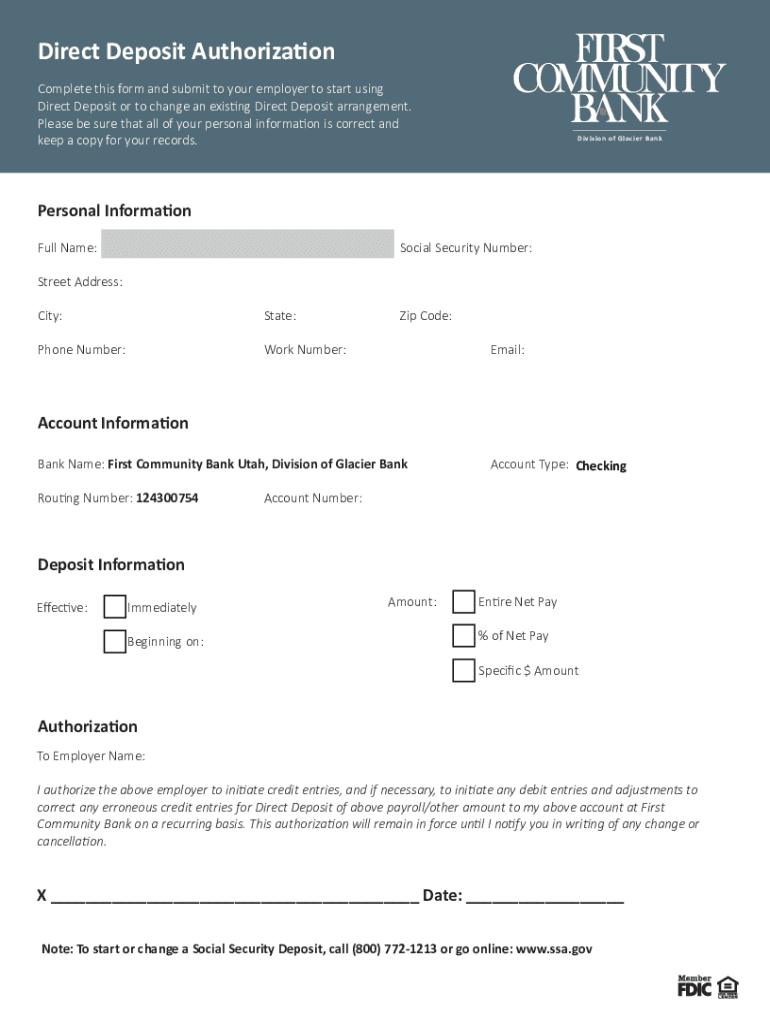Select the % of Net Pay checkbox
Viewport: 770px width, 1024px height.
[463, 635]
